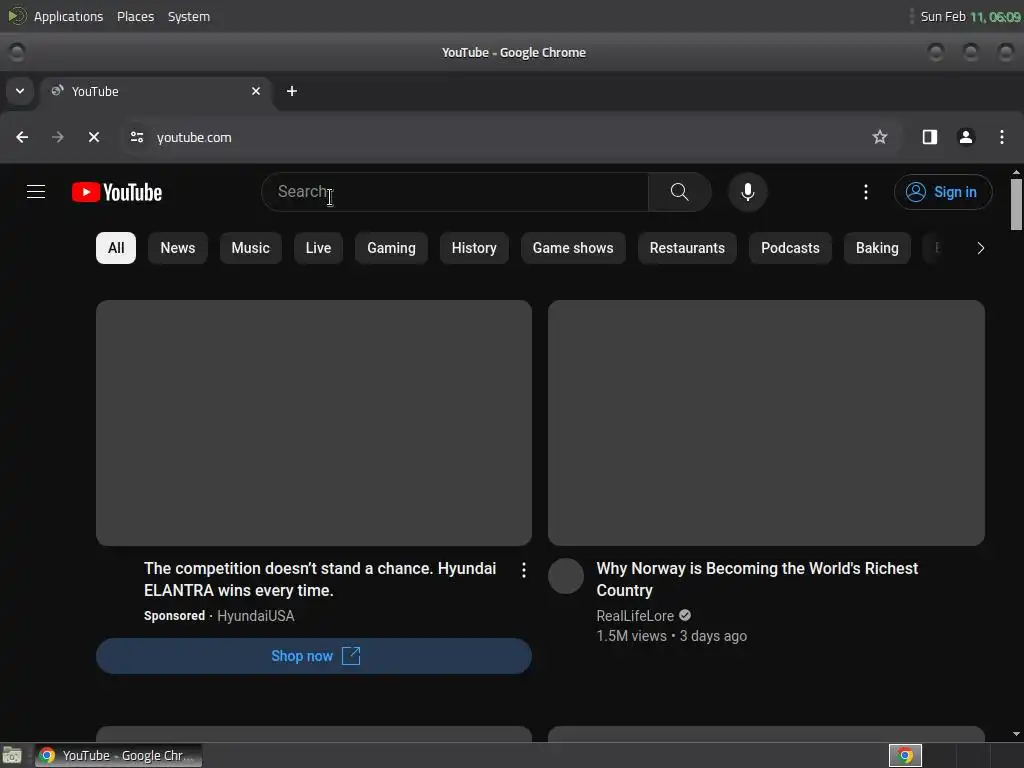
Task: Select the All filter chip
Action: point(116,248)
